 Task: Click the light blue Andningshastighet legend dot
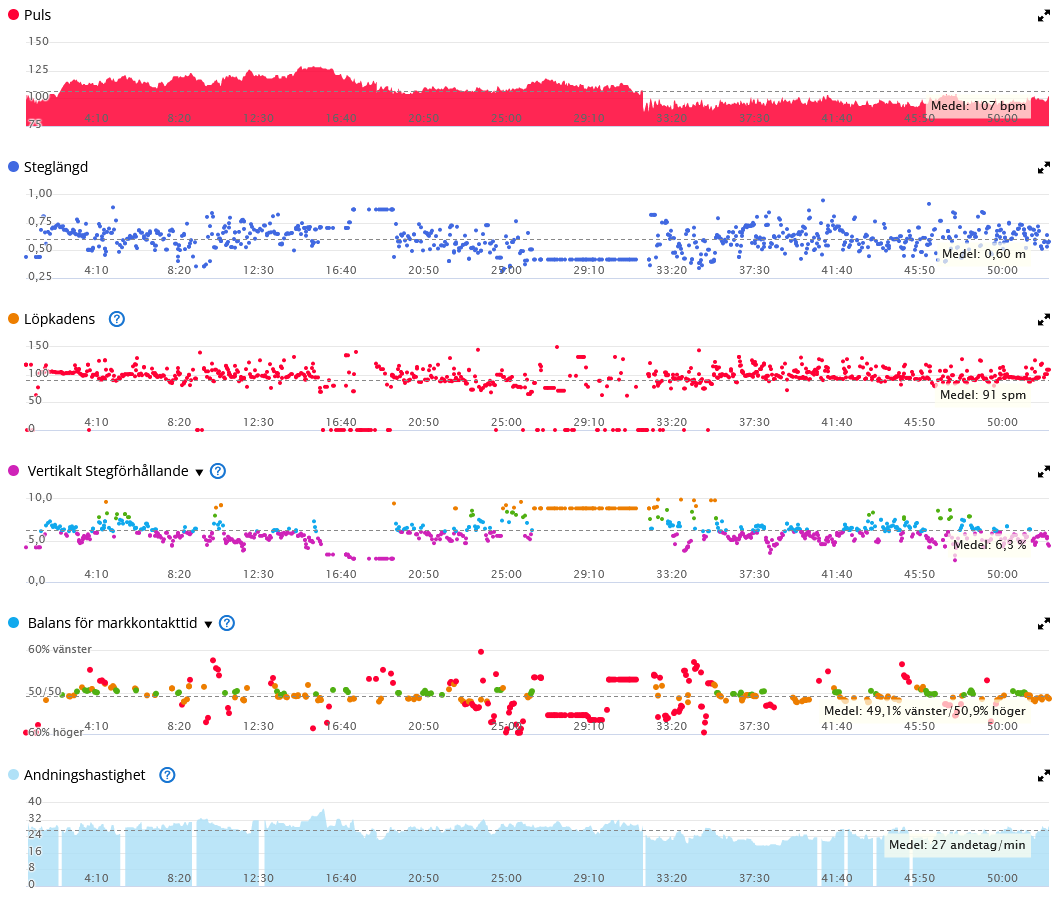coord(13,775)
